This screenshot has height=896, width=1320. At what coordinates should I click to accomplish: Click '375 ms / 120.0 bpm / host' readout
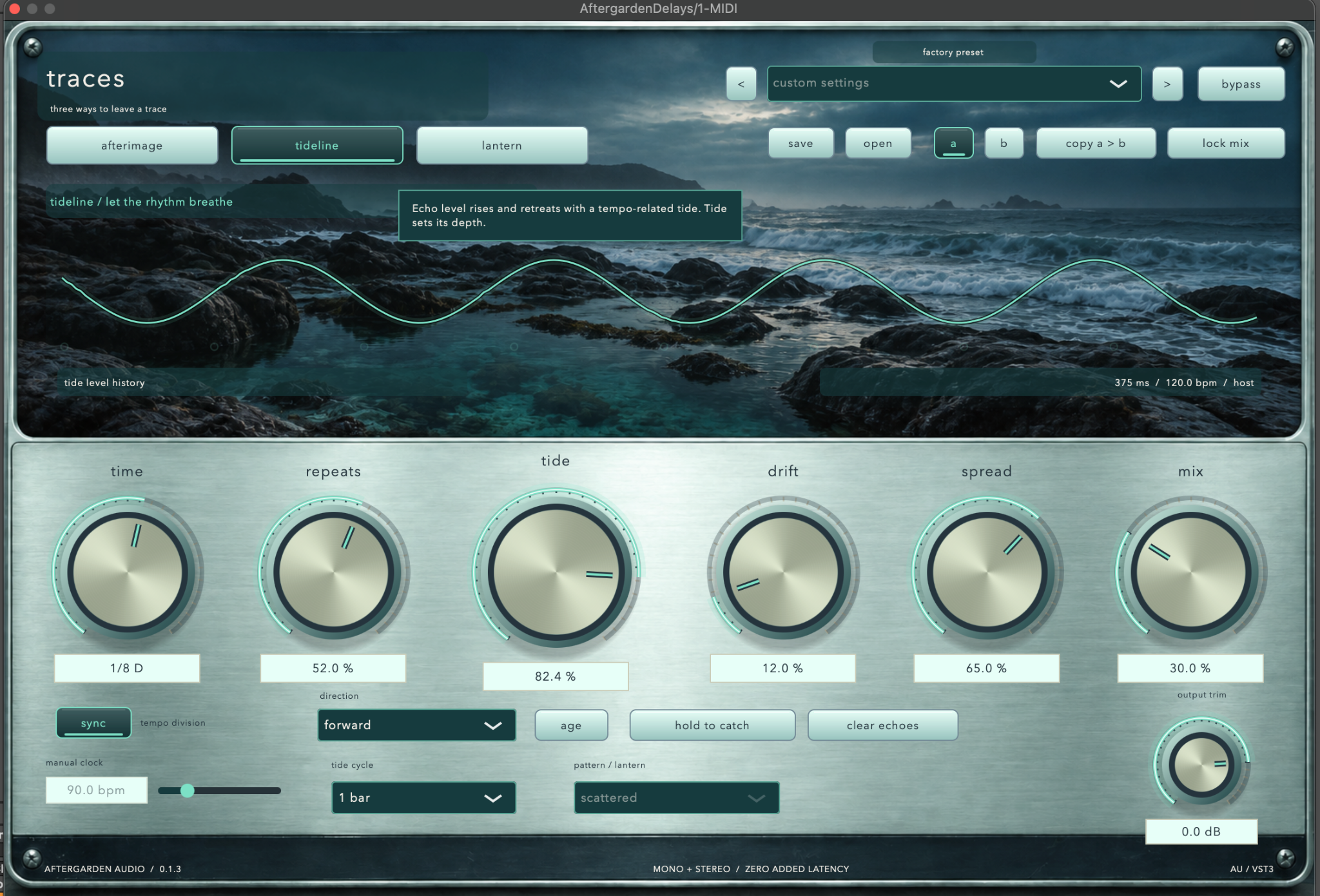[1184, 382]
